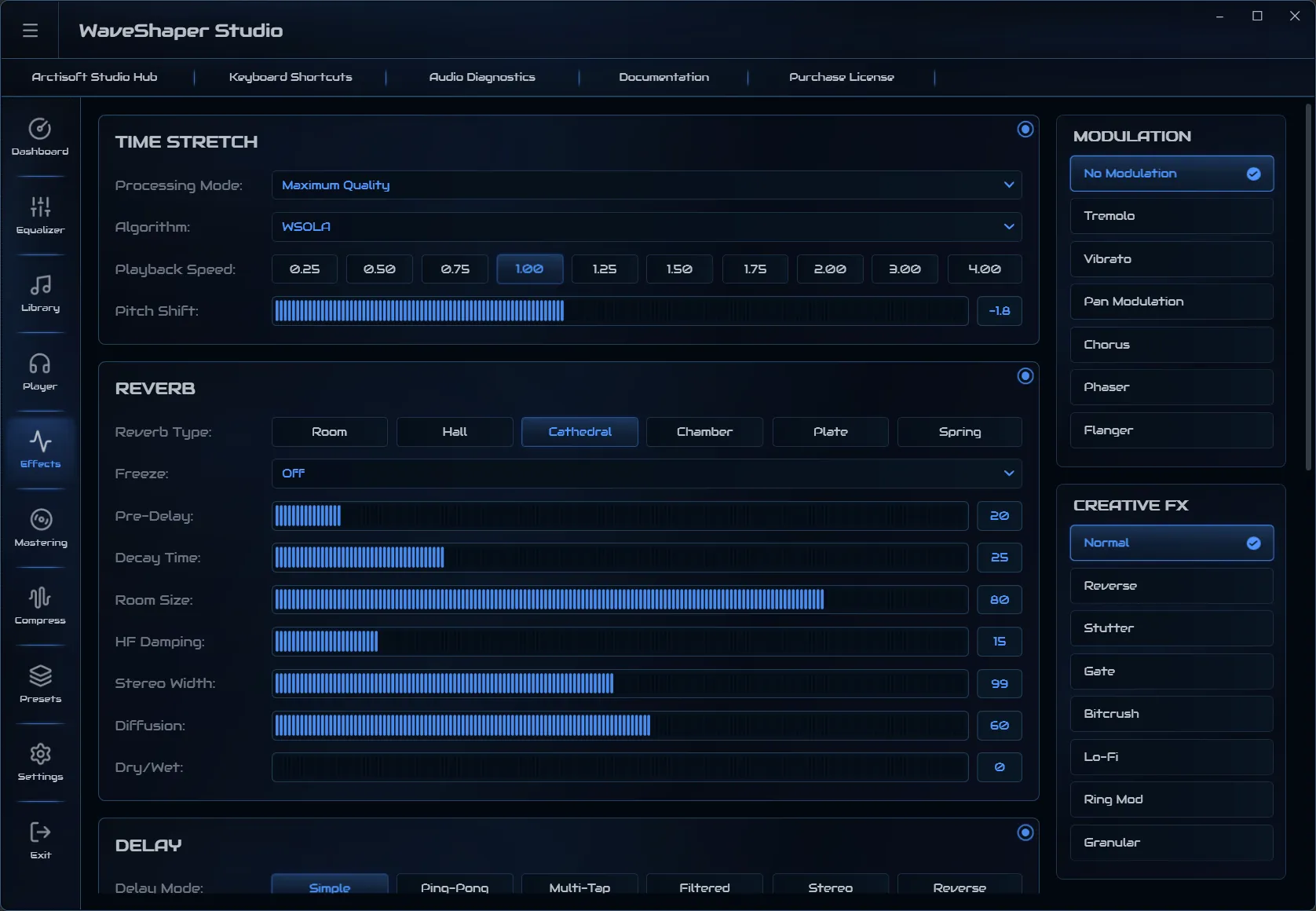
Task: Toggle the Delay section enable indicator
Action: pyautogui.click(x=1025, y=832)
